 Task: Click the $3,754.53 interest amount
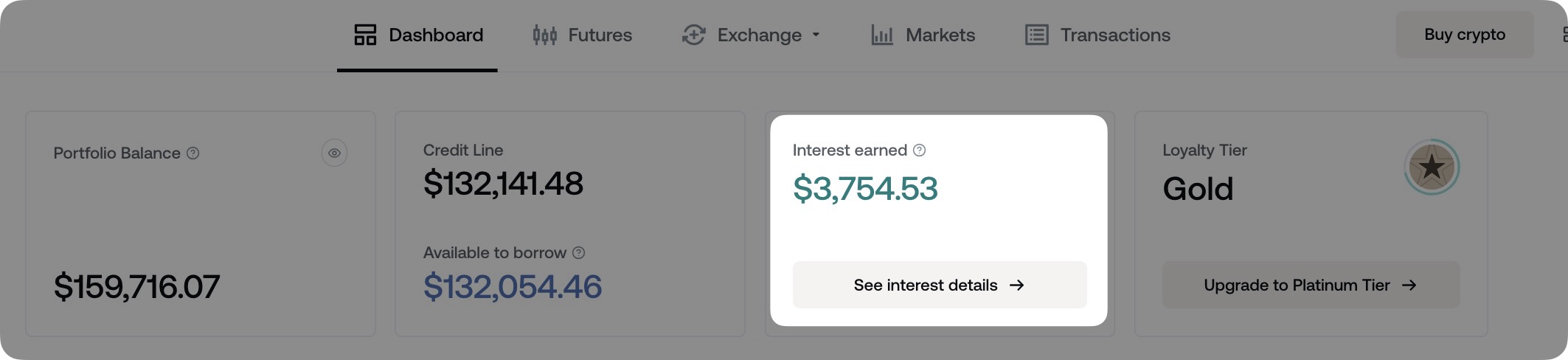coord(865,189)
